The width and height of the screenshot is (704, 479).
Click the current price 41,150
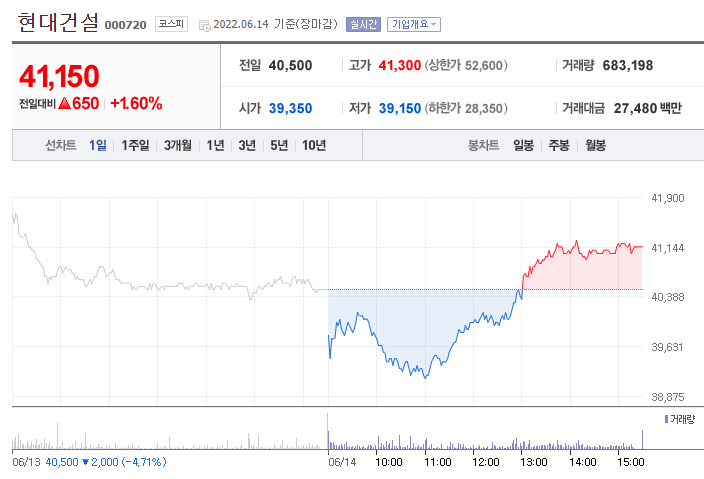point(59,76)
